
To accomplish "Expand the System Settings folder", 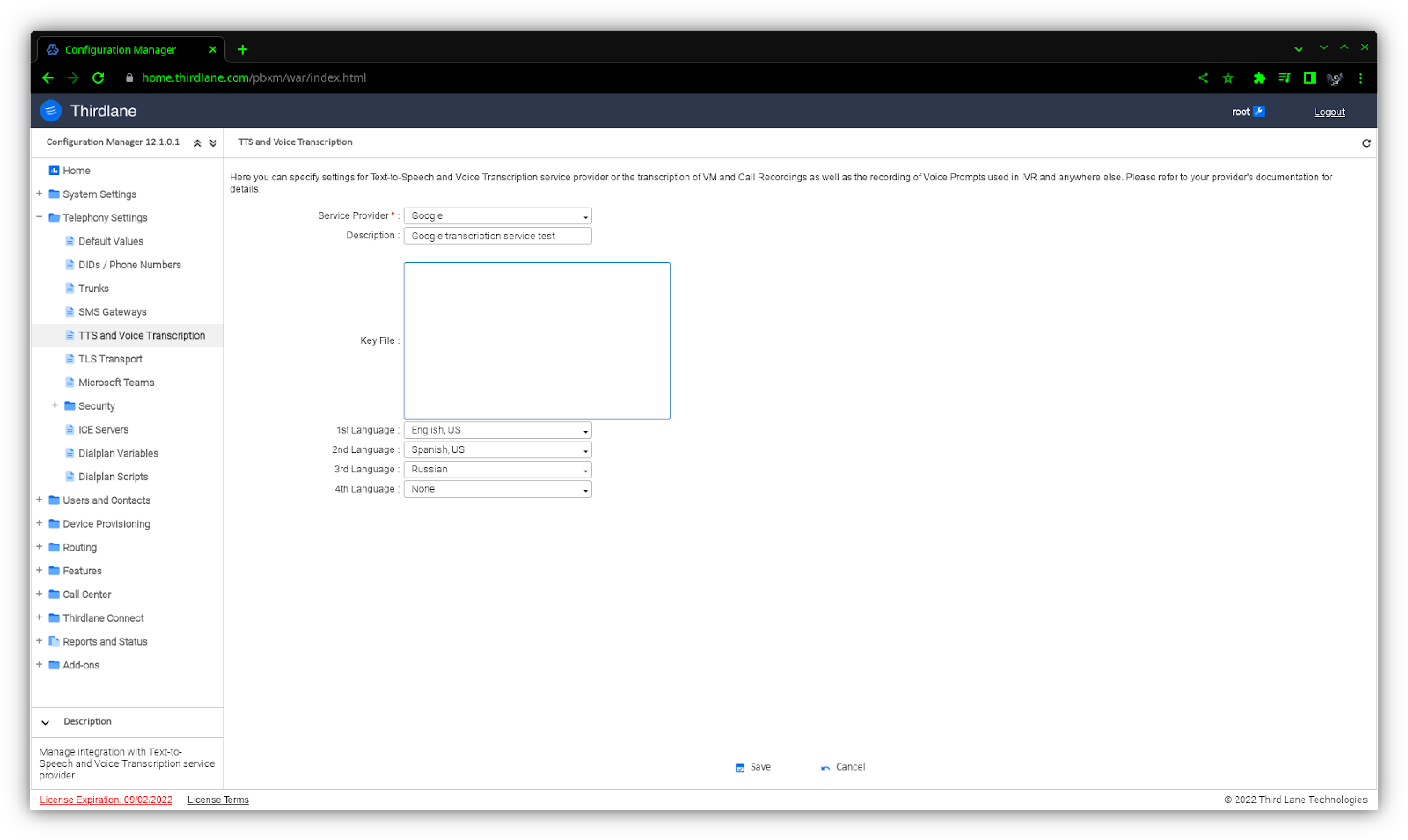I will tap(39, 194).
